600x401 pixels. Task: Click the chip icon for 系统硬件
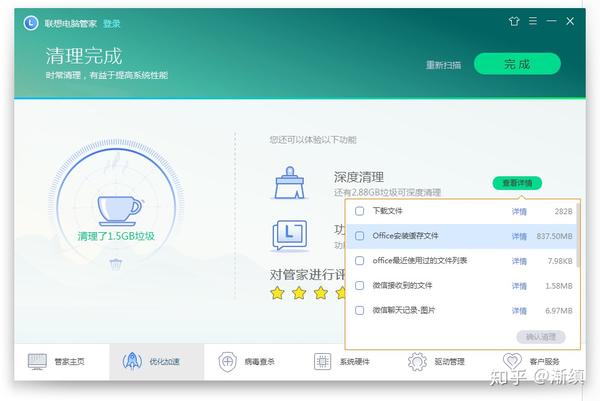point(322,362)
